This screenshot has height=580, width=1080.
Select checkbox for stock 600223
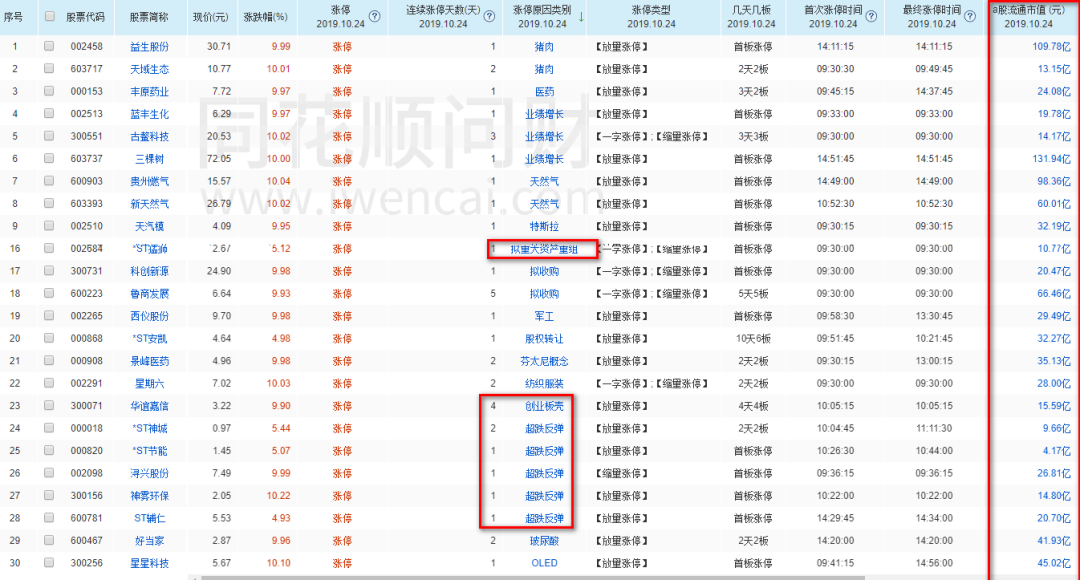coord(49,293)
